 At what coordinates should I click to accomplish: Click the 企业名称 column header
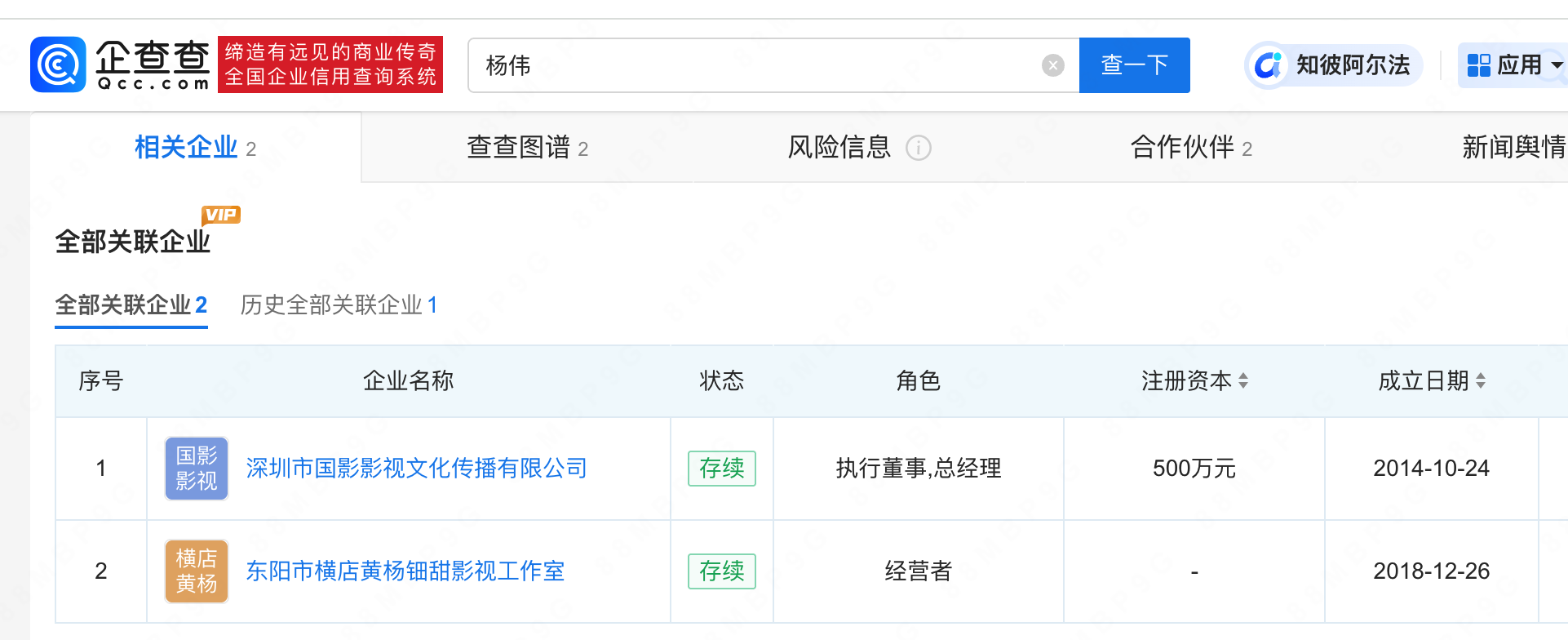(x=408, y=380)
